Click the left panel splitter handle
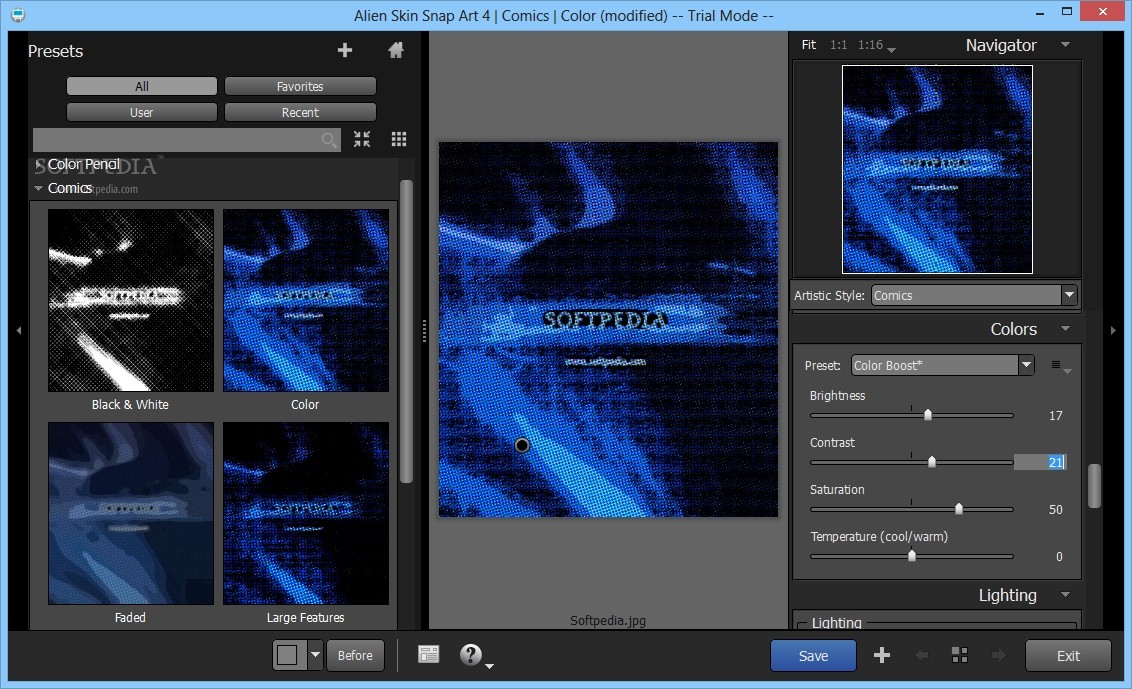The image size is (1132, 689). (x=424, y=331)
